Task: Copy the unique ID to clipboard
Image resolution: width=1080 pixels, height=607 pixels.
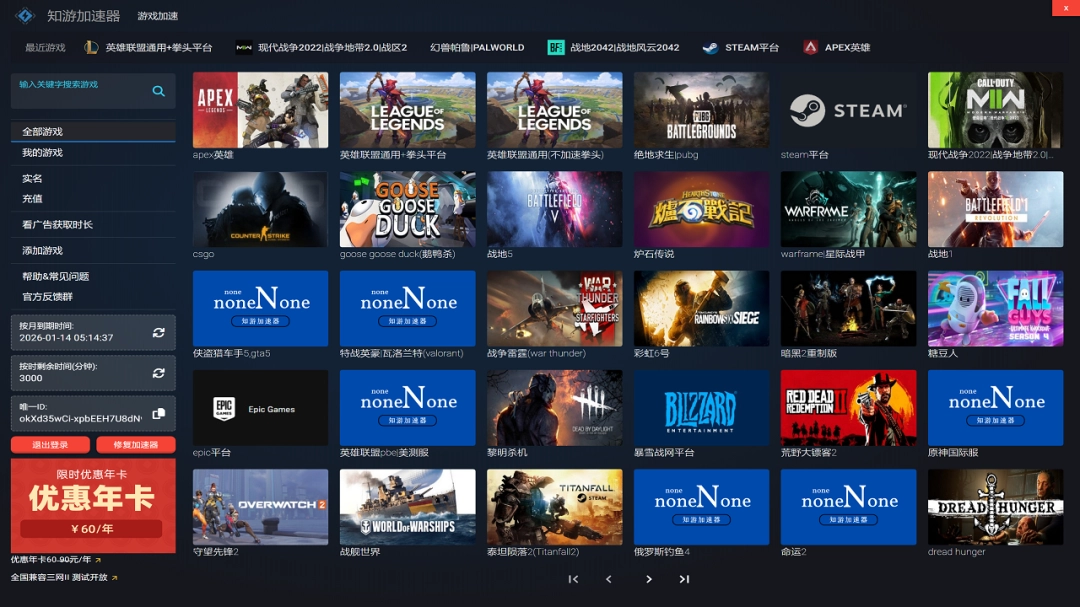Action: pos(158,414)
